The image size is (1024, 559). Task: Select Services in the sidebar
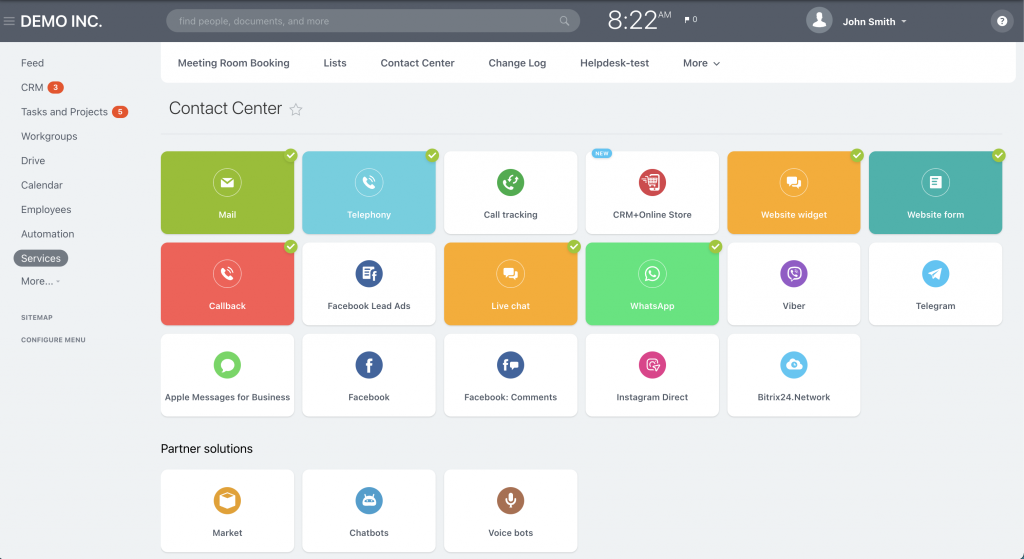[40, 259]
